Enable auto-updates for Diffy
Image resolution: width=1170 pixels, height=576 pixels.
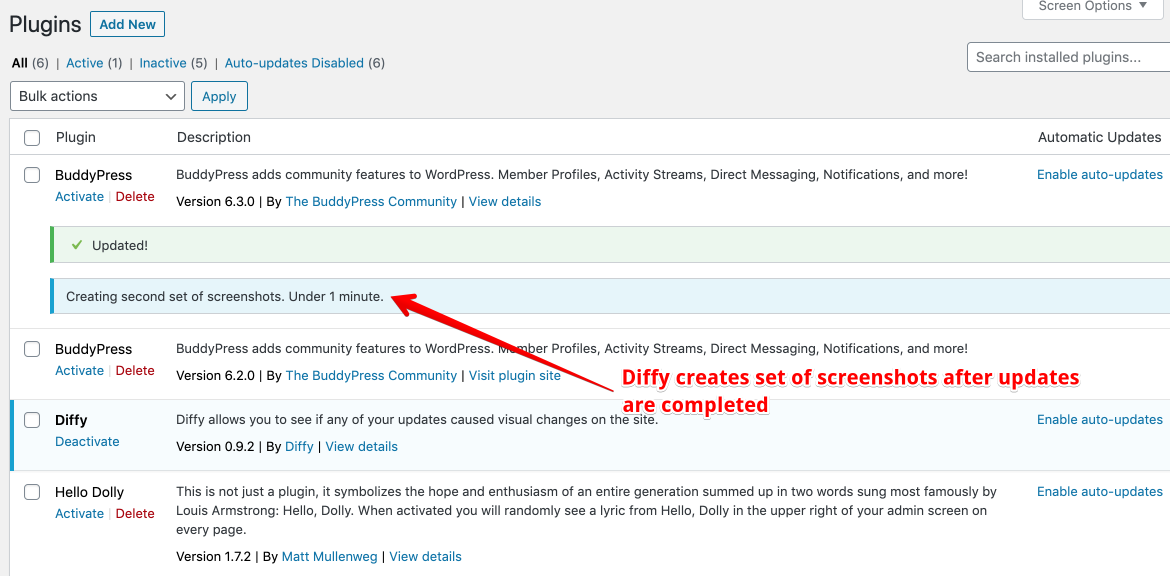pos(1099,420)
